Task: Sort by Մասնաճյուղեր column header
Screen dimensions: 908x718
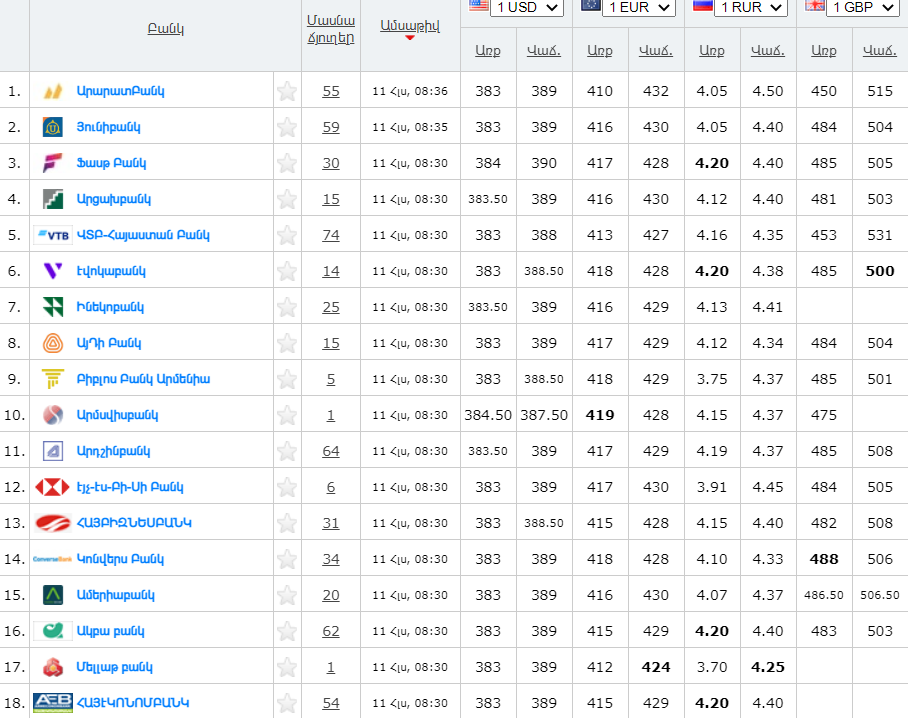Action: click(331, 29)
